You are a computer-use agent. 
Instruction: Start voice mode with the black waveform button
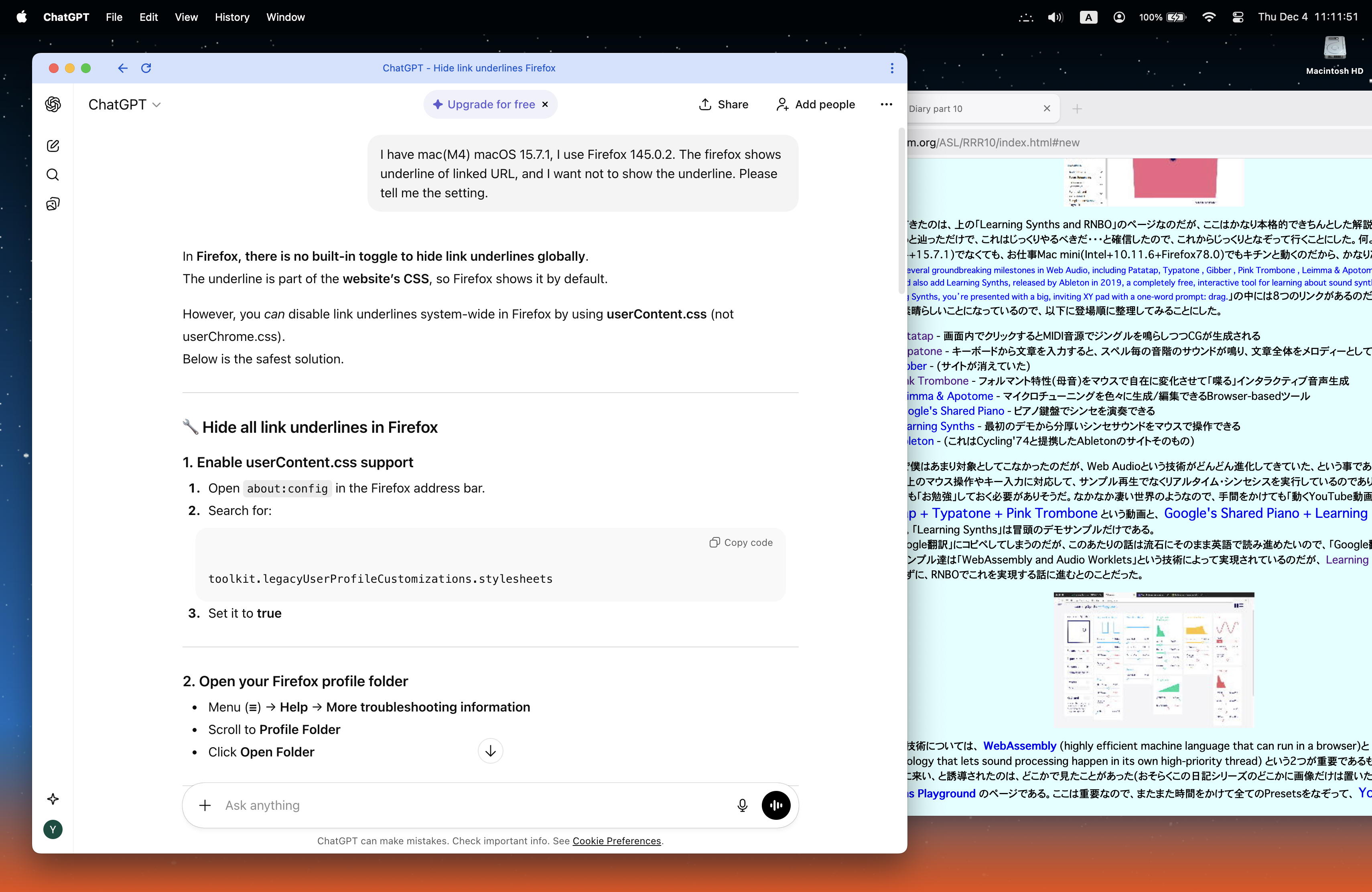(x=775, y=805)
